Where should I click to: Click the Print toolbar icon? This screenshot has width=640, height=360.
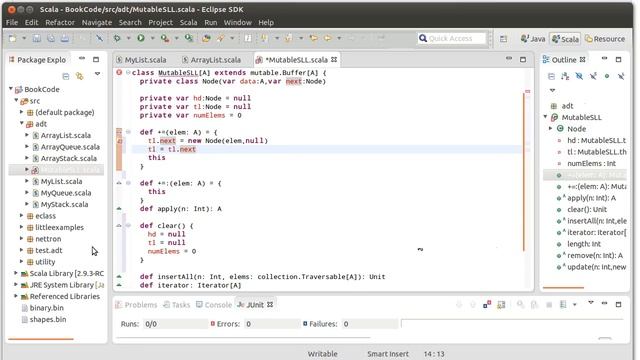(x=65, y=38)
